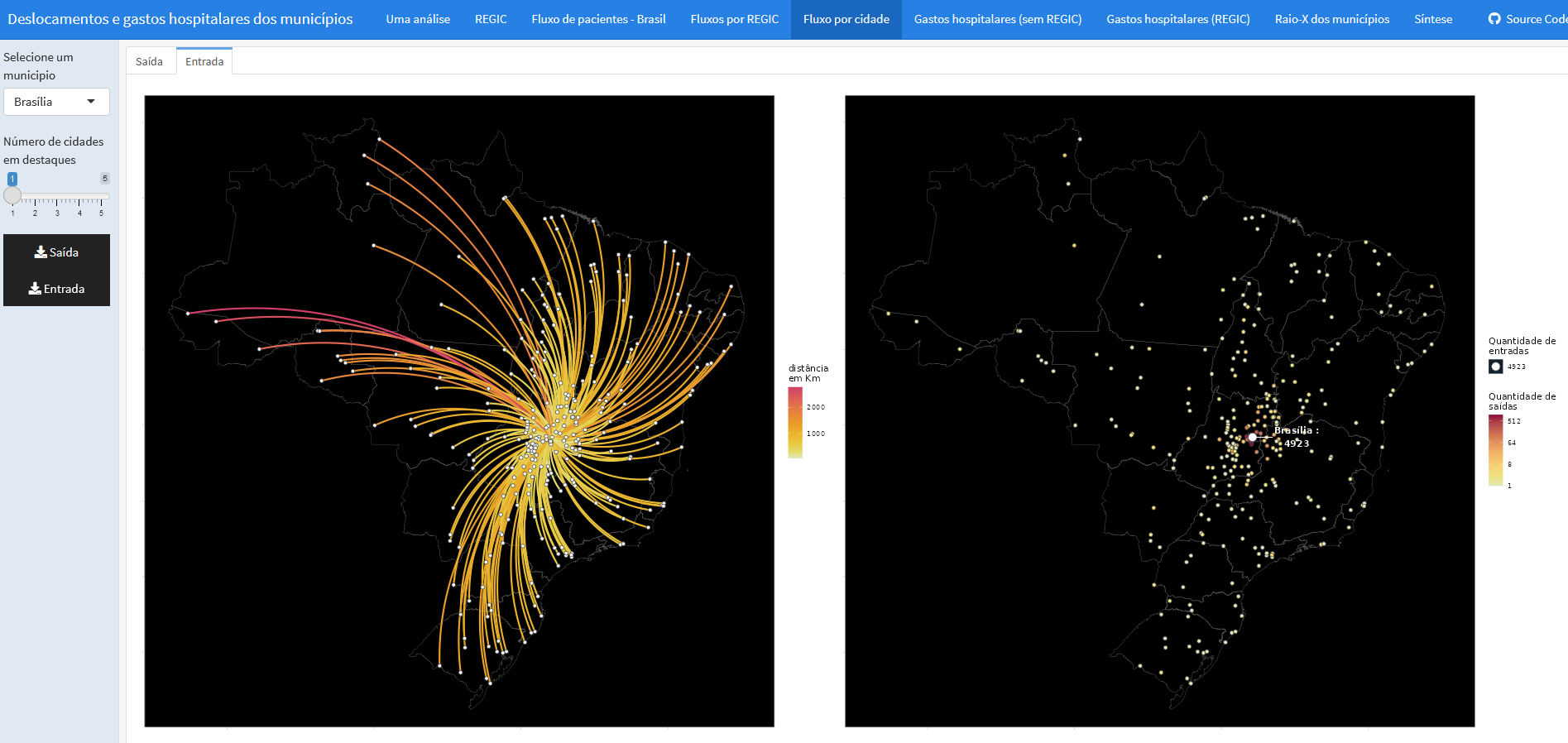Open Gastos hospitalares (sem REGIC)
Viewport: 1568px width, 743px height.
[x=998, y=19]
